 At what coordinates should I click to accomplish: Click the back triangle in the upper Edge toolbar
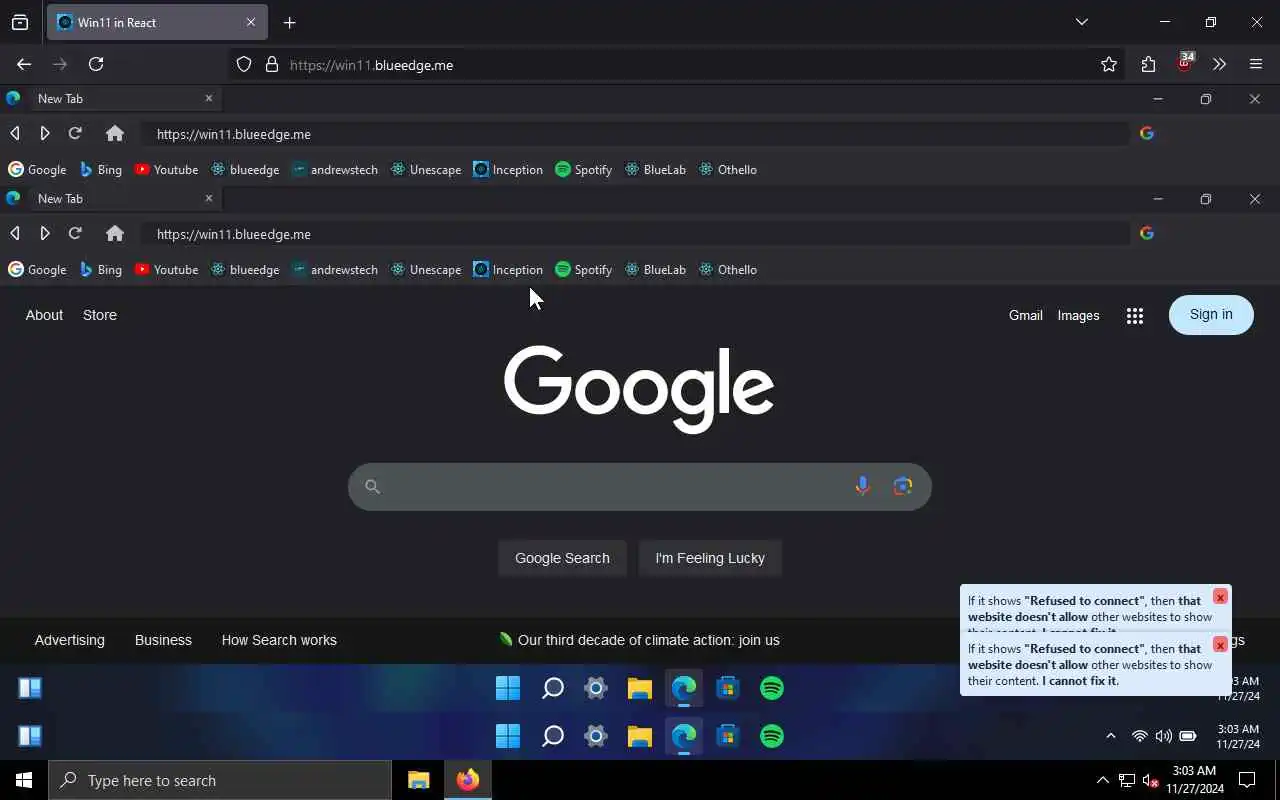point(15,133)
